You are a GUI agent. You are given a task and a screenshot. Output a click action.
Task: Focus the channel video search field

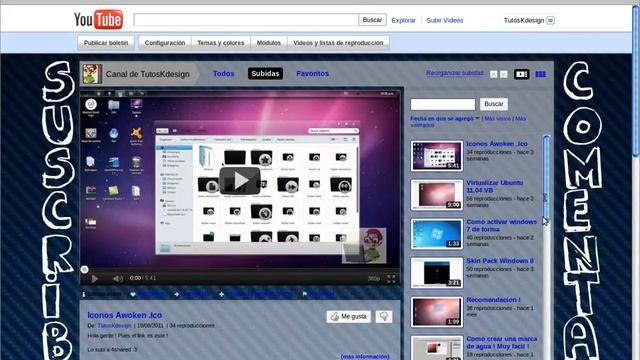(443, 104)
